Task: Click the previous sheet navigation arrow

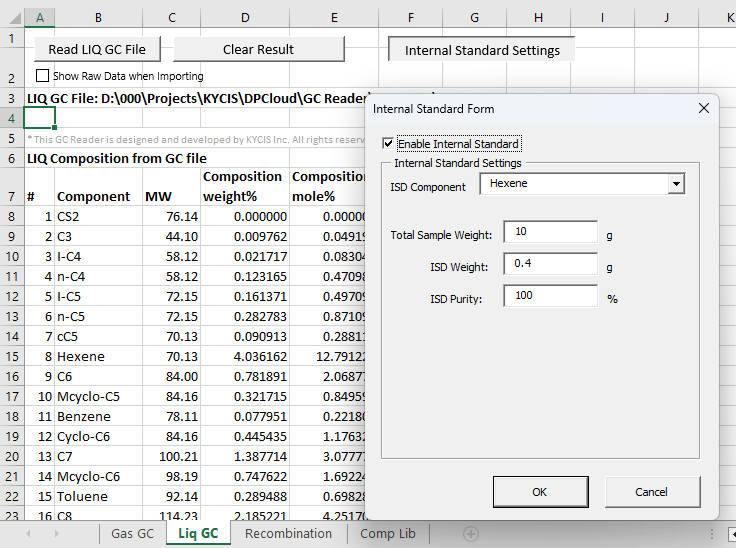Action: pyautogui.click(x=28, y=533)
